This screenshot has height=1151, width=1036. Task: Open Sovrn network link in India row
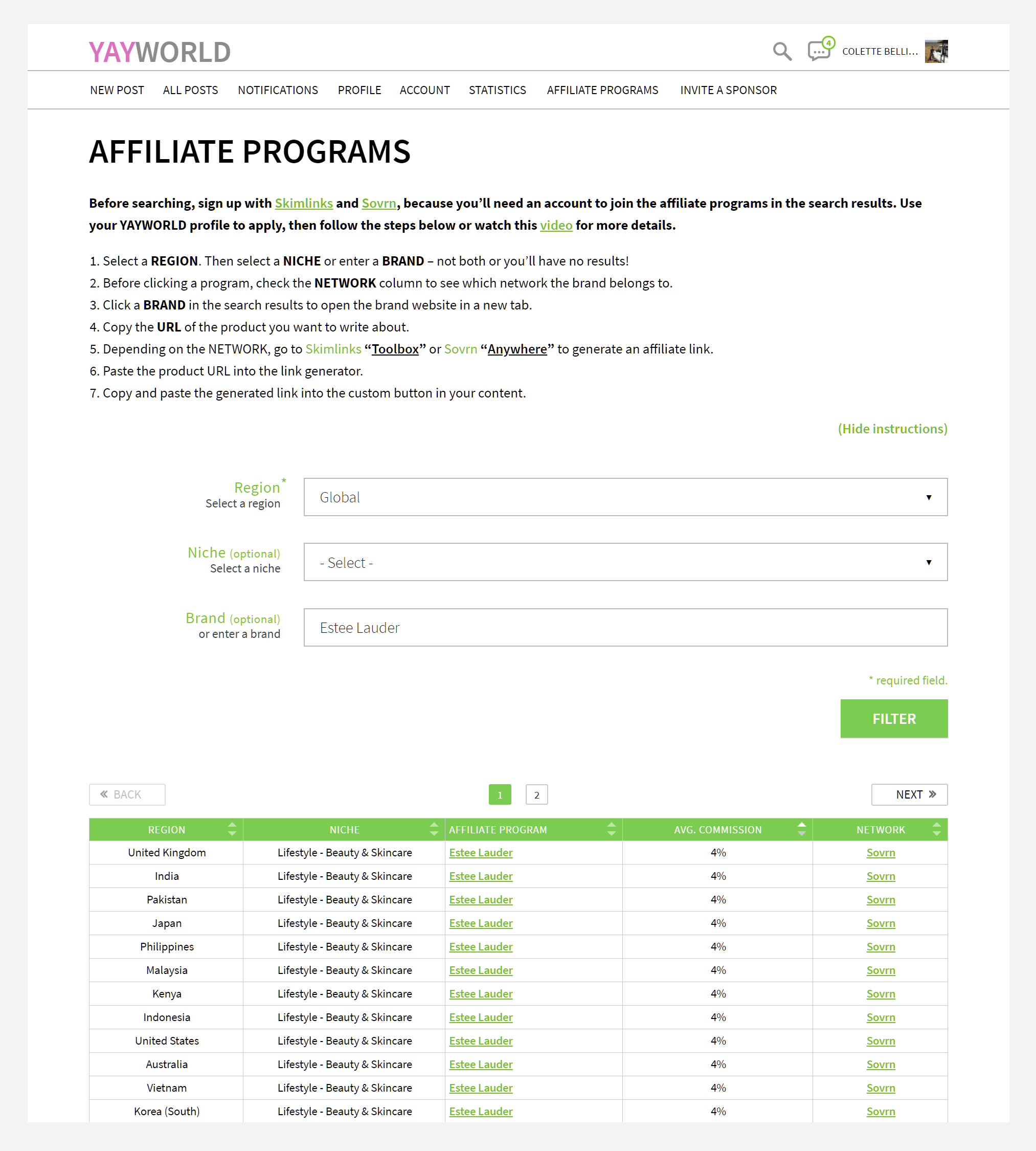pos(881,876)
